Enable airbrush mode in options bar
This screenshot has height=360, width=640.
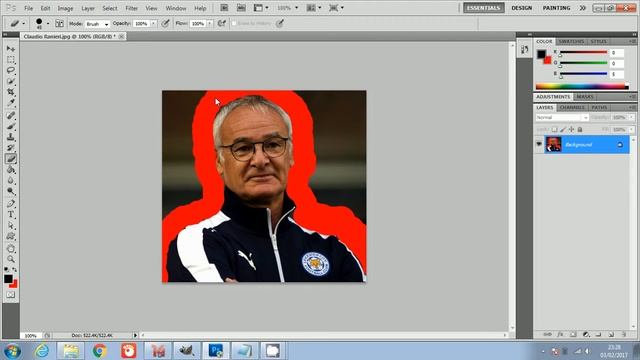tap(222, 24)
